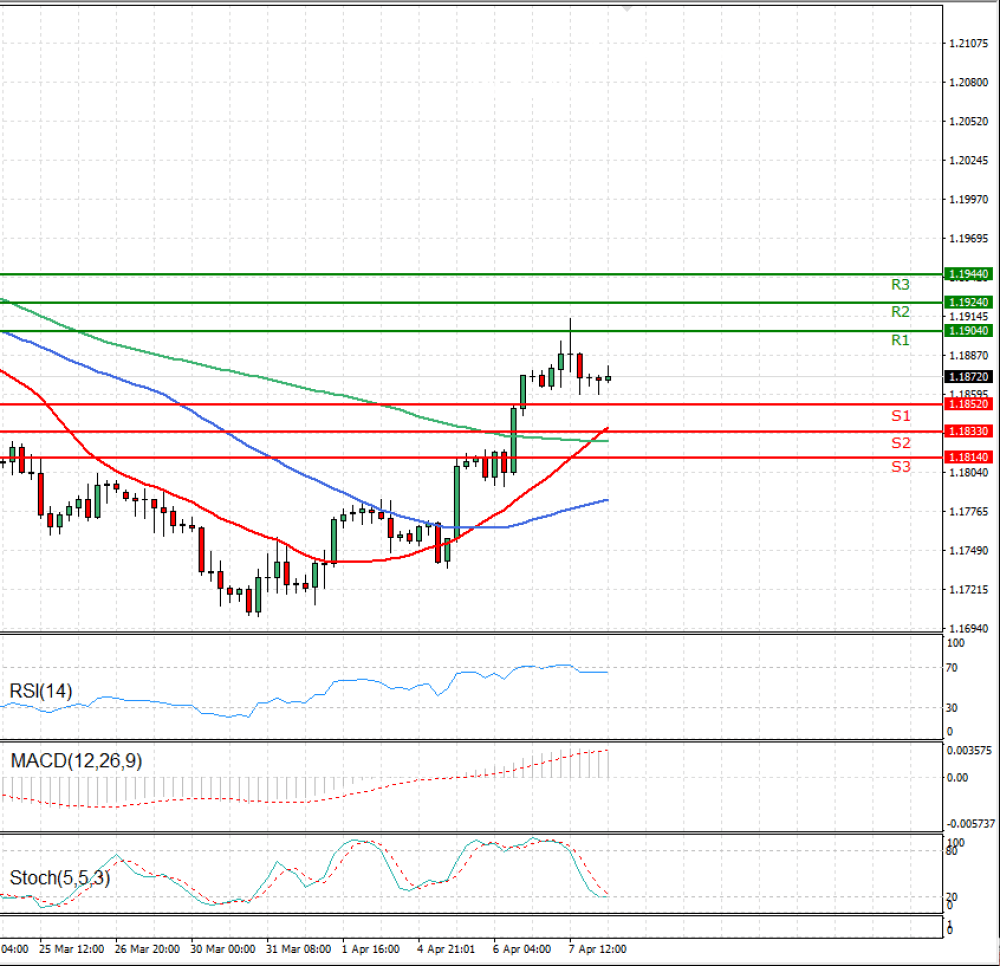
Task: Click the R2 resistance label
Action: [900, 312]
